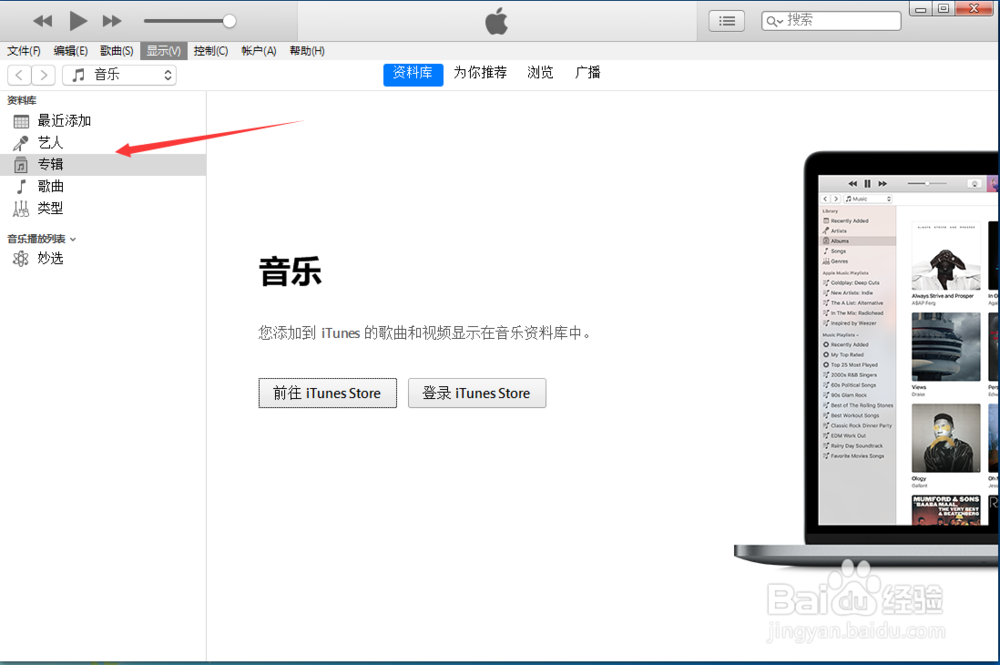Click the 歌曲 music note icon
This screenshot has height=665, width=1000.
(x=21, y=186)
